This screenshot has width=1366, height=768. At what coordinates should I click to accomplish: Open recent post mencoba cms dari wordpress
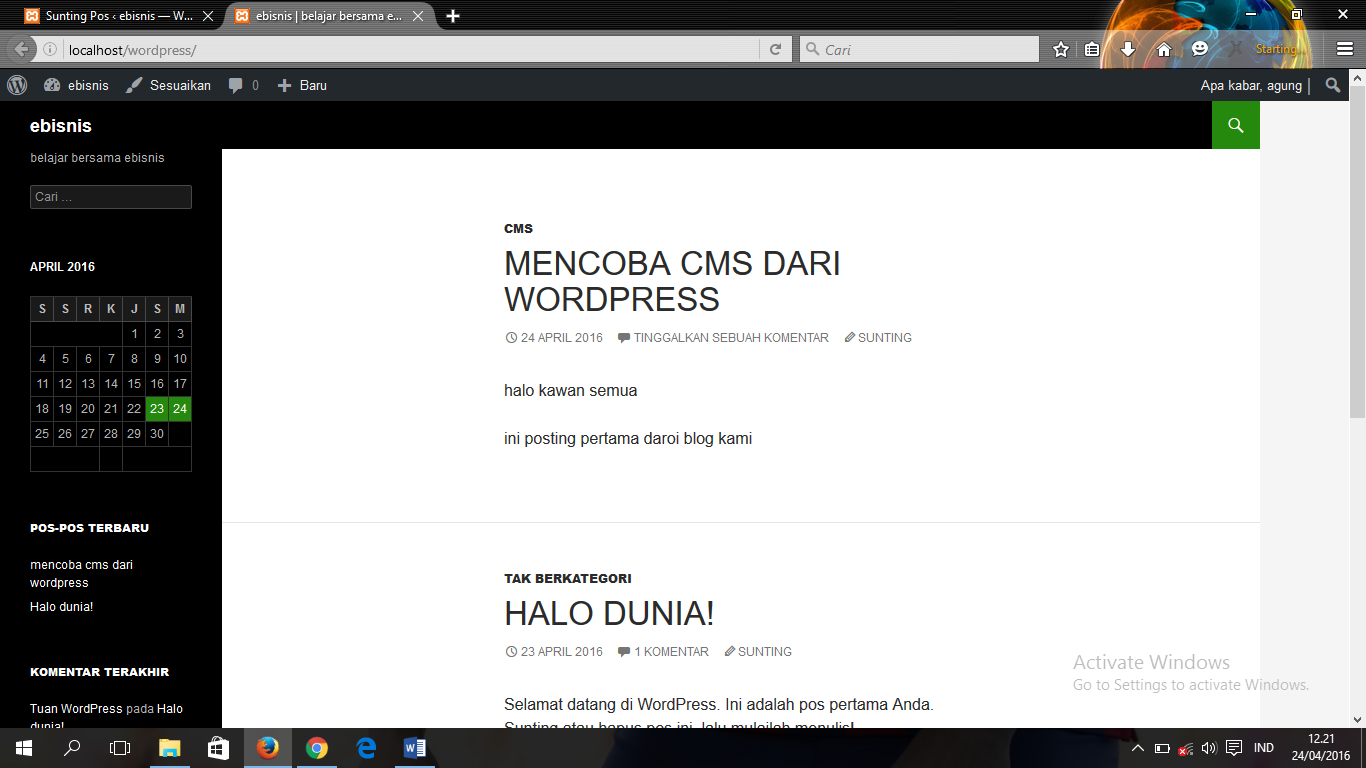point(81,574)
